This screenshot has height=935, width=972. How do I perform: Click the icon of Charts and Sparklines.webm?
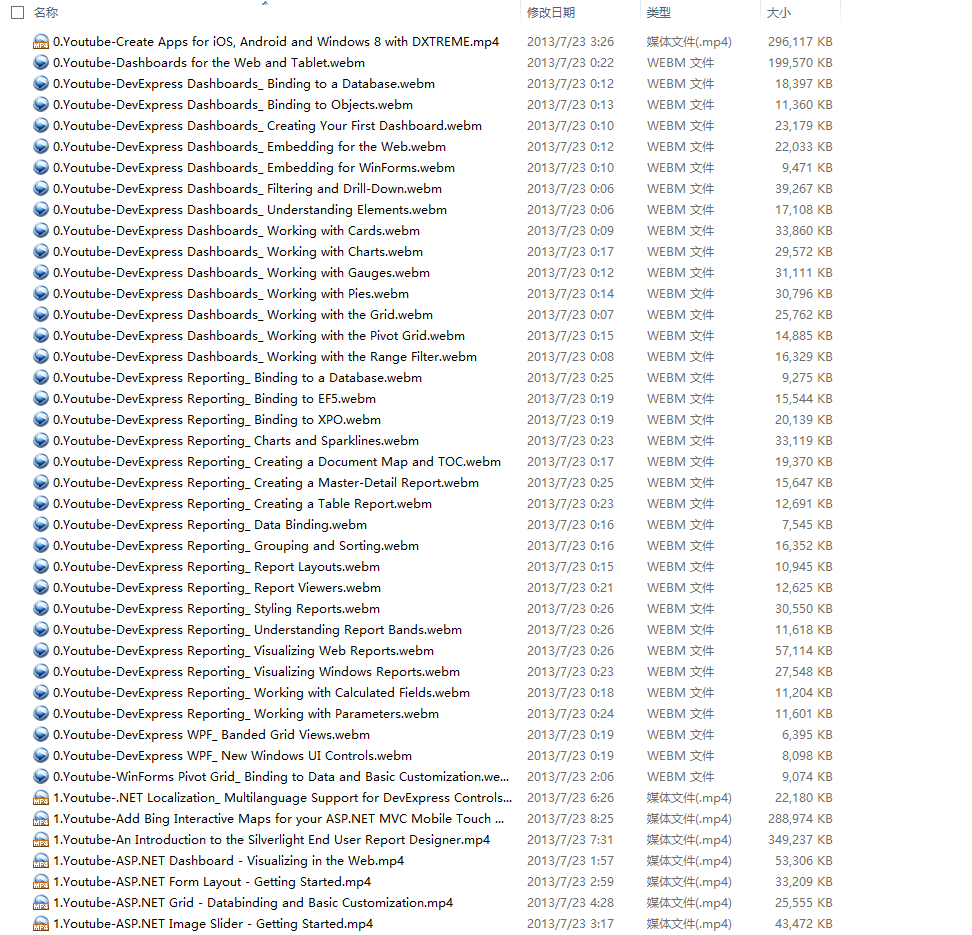[x=41, y=441]
